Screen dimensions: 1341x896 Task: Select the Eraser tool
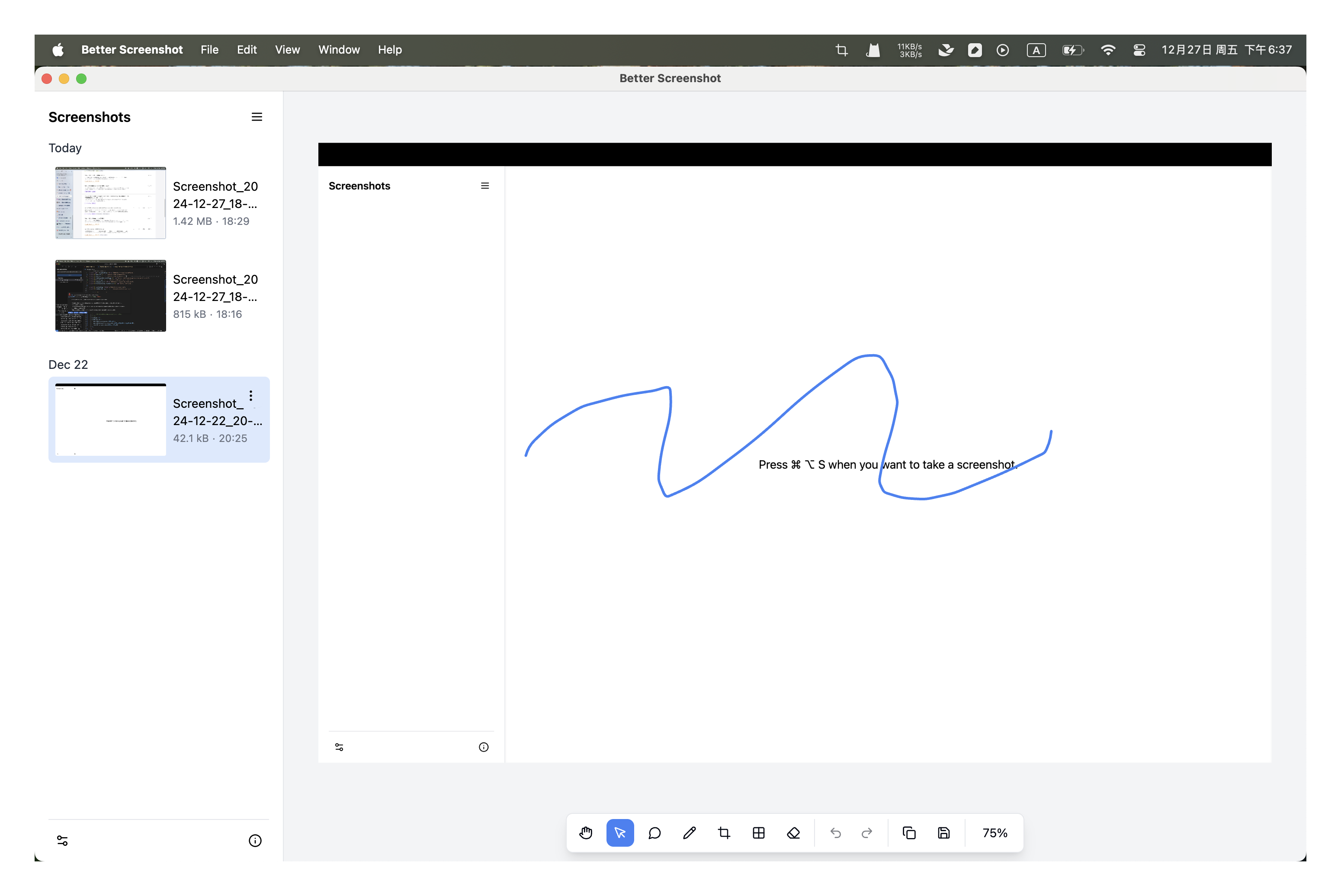(x=793, y=832)
